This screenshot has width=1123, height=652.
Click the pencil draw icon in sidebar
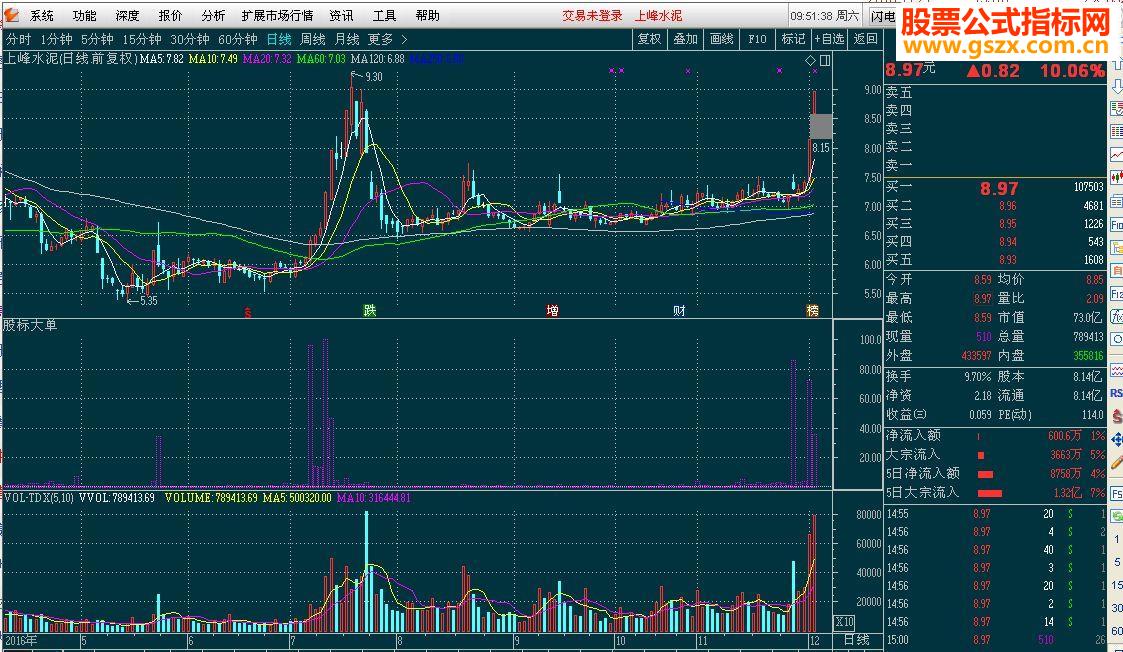tap(1117, 462)
